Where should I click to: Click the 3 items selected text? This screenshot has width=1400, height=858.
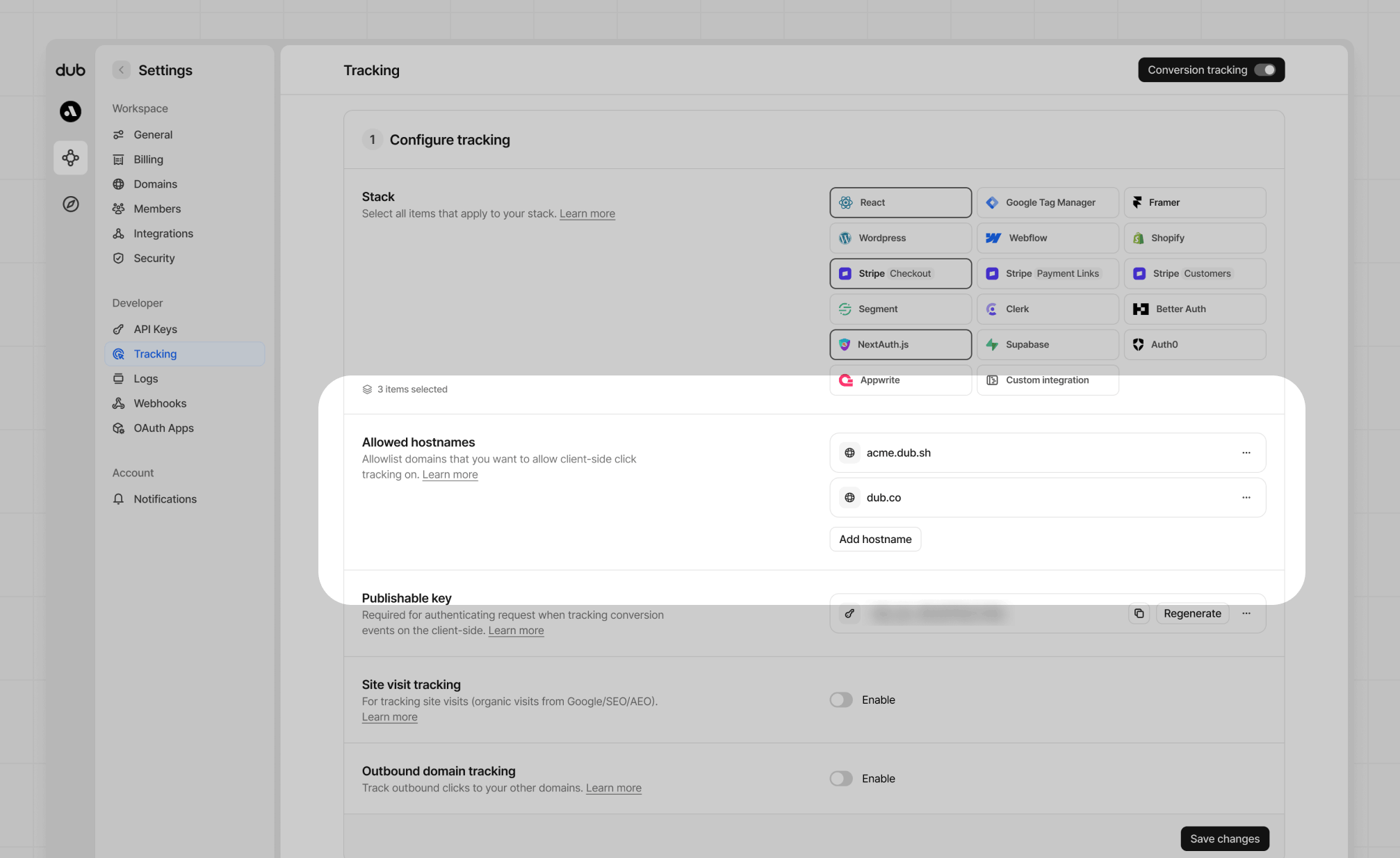pos(412,389)
